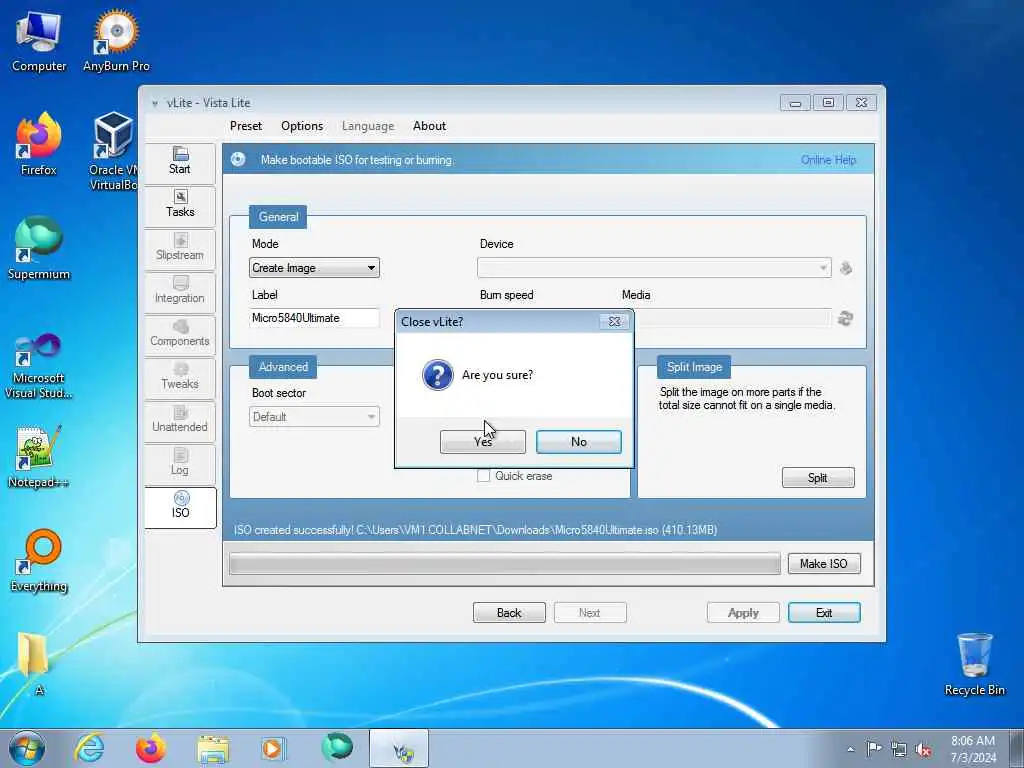Click the Split button

tap(818, 477)
